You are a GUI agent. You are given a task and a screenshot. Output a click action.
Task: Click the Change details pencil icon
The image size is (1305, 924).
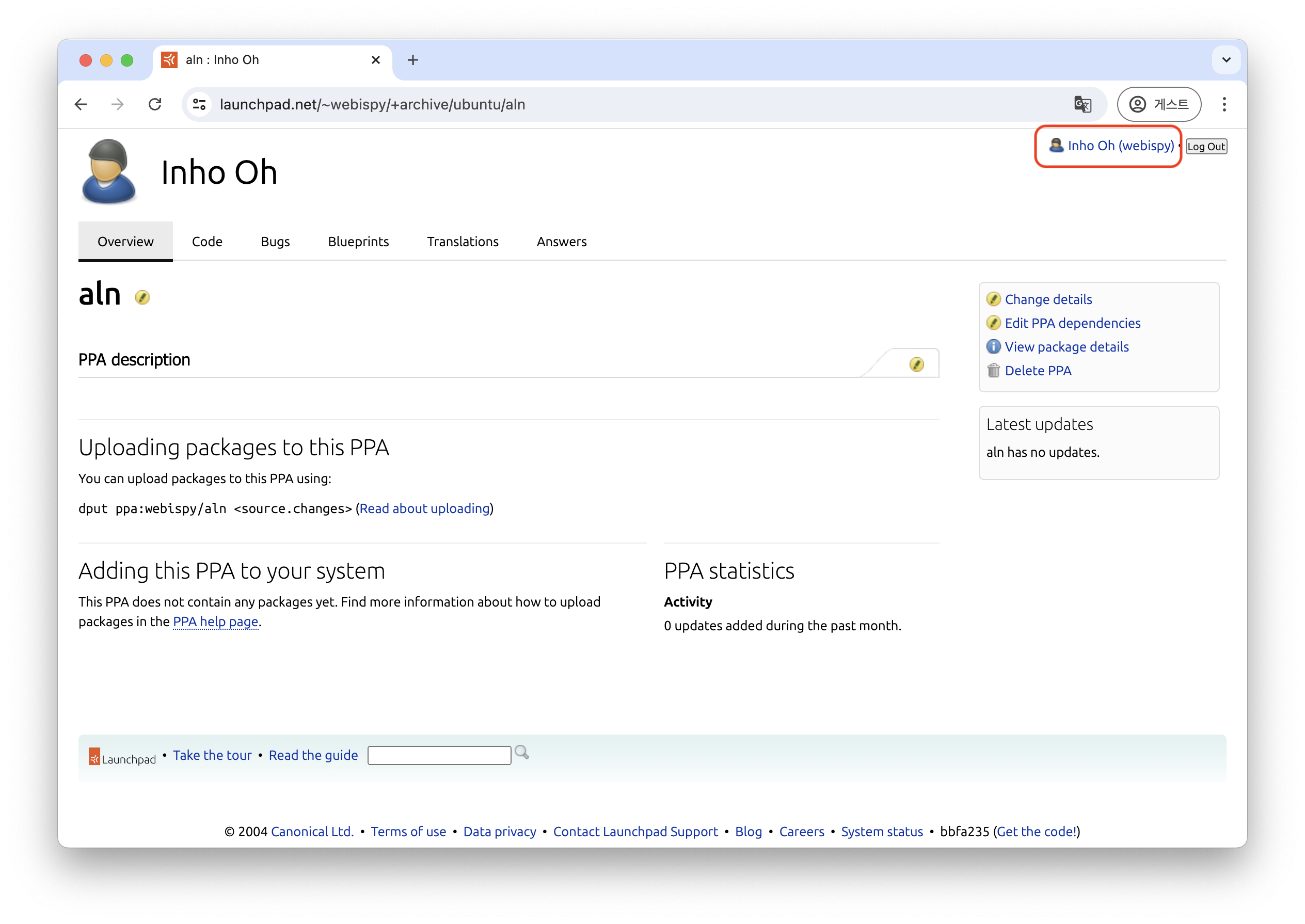993,299
